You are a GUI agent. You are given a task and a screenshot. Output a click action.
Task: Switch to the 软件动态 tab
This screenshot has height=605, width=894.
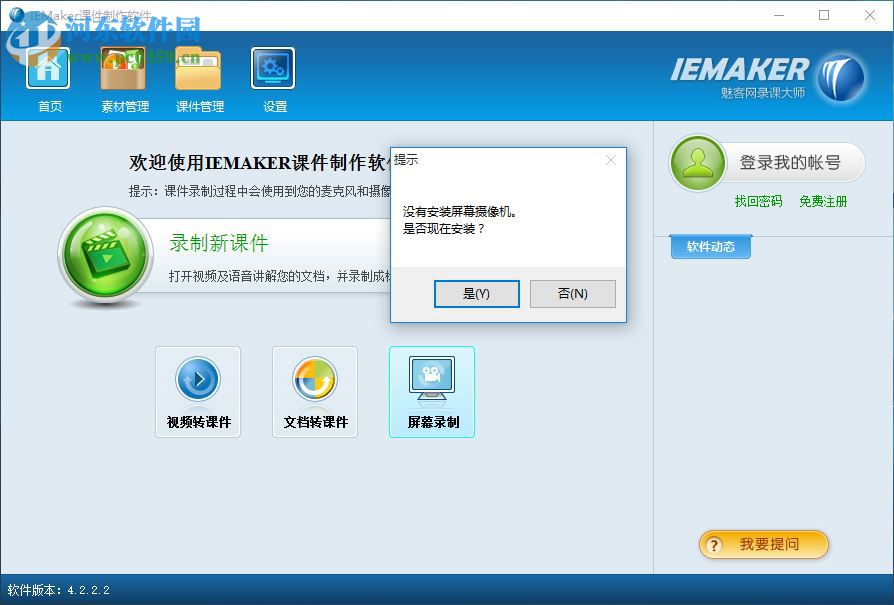[x=709, y=247]
